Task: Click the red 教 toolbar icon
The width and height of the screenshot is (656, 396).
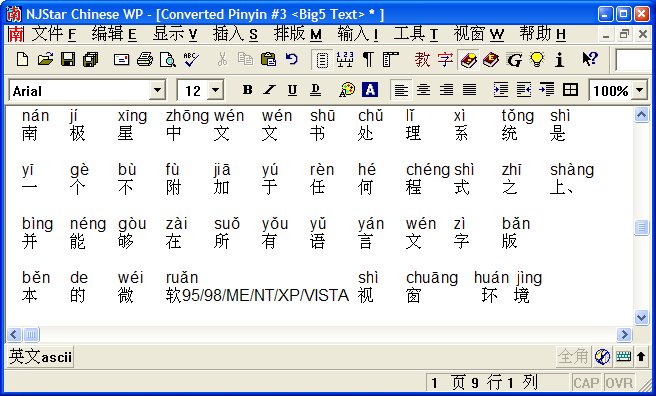Action: 422,60
